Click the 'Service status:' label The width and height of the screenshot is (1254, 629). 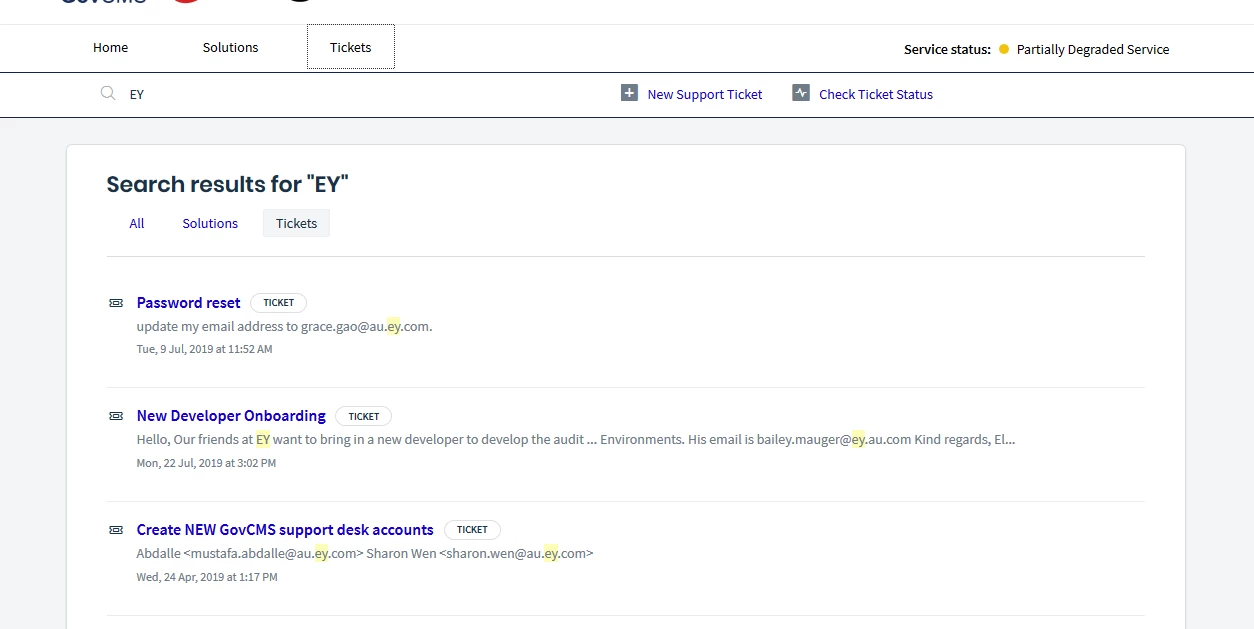coord(947,49)
